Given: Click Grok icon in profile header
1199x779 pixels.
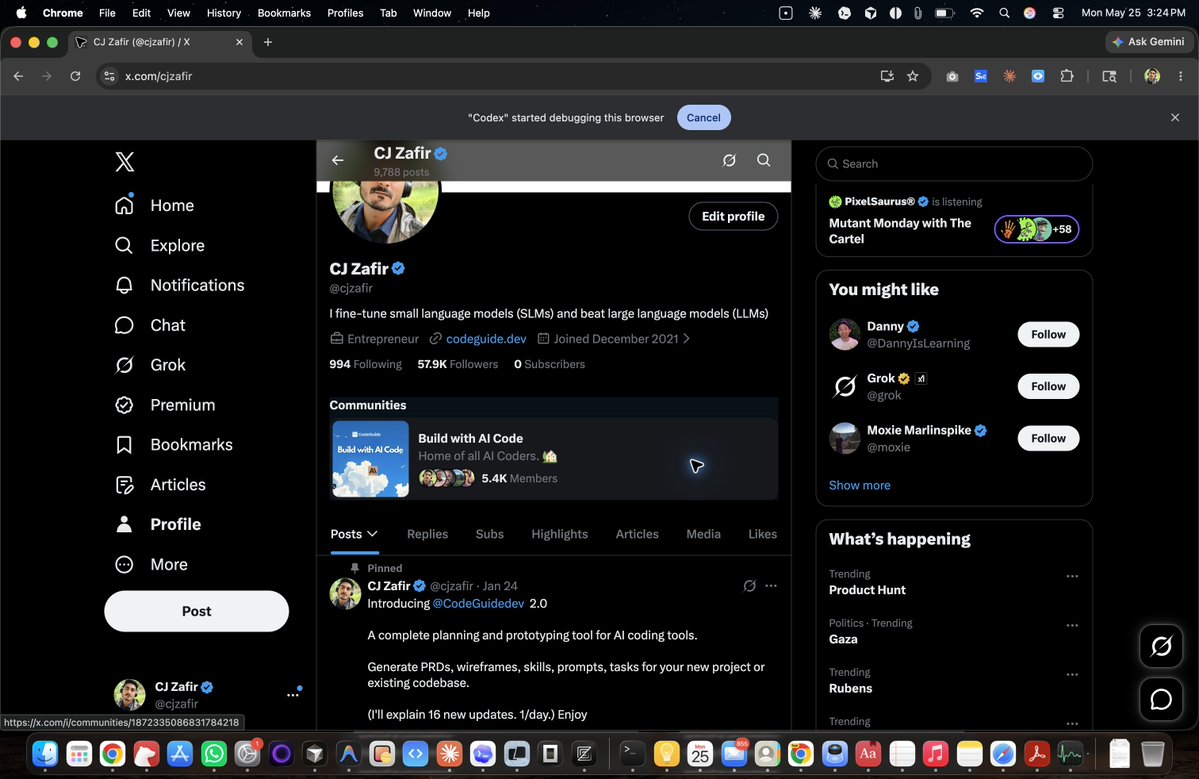Looking at the screenshot, I should coord(729,160).
